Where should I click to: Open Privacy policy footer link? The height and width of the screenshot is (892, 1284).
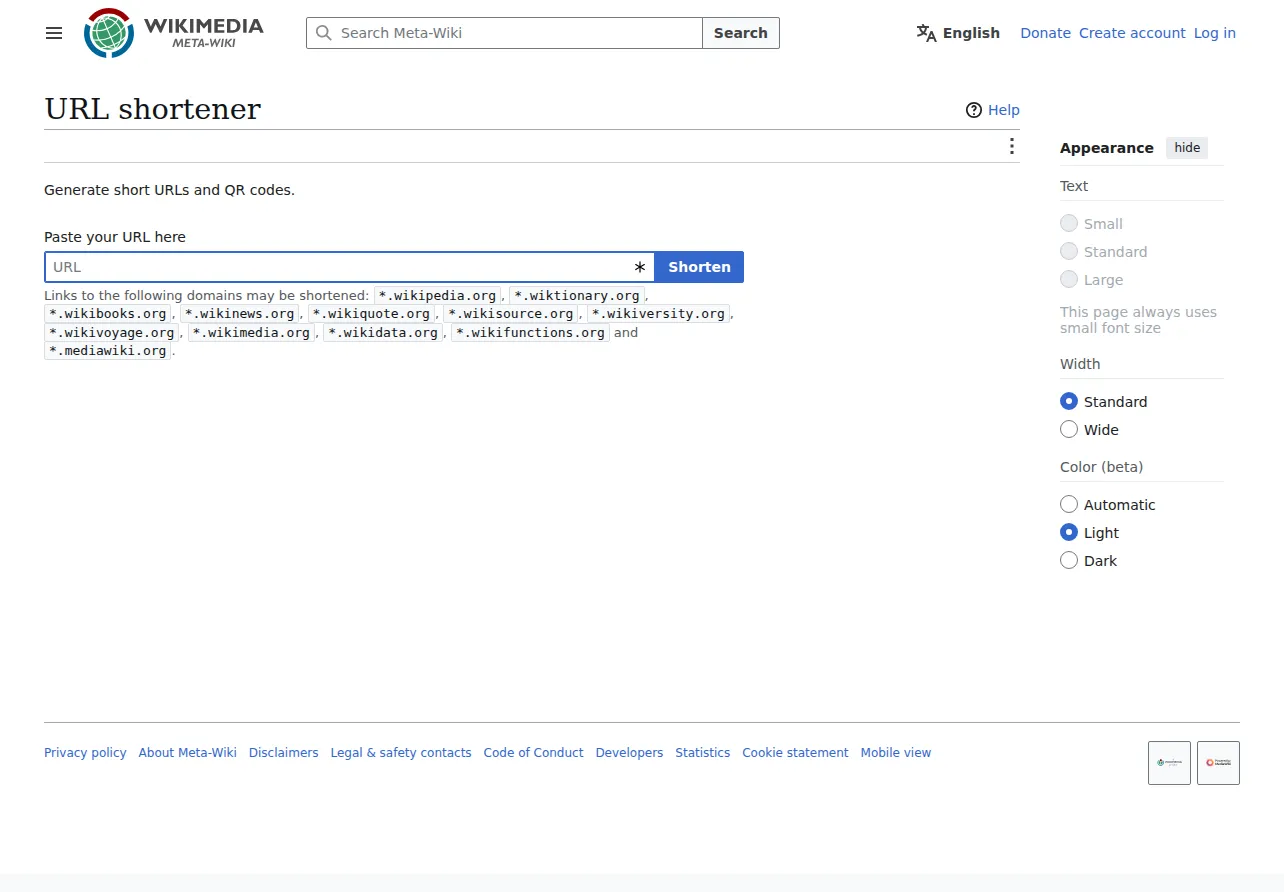pyautogui.click(x=85, y=753)
